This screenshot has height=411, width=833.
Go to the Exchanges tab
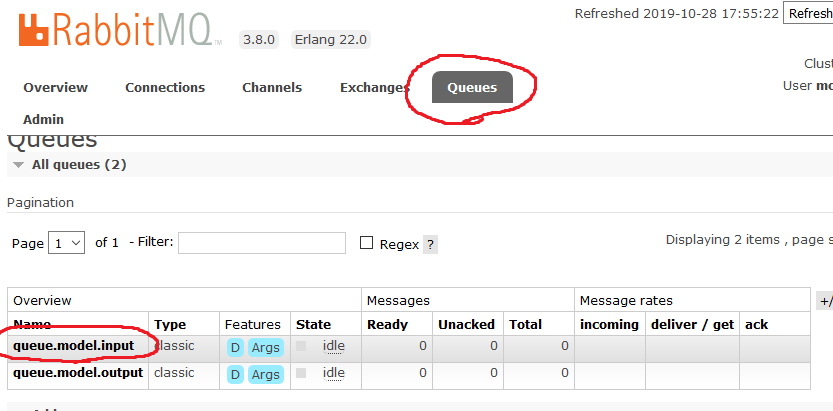(375, 88)
